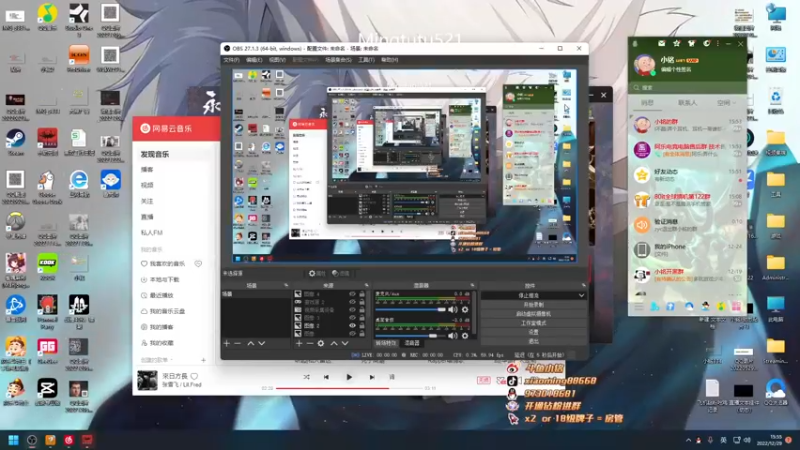Open QQ mail icon in QQ header
Viewport: 800px width, 450px height.
click(661, 44)
